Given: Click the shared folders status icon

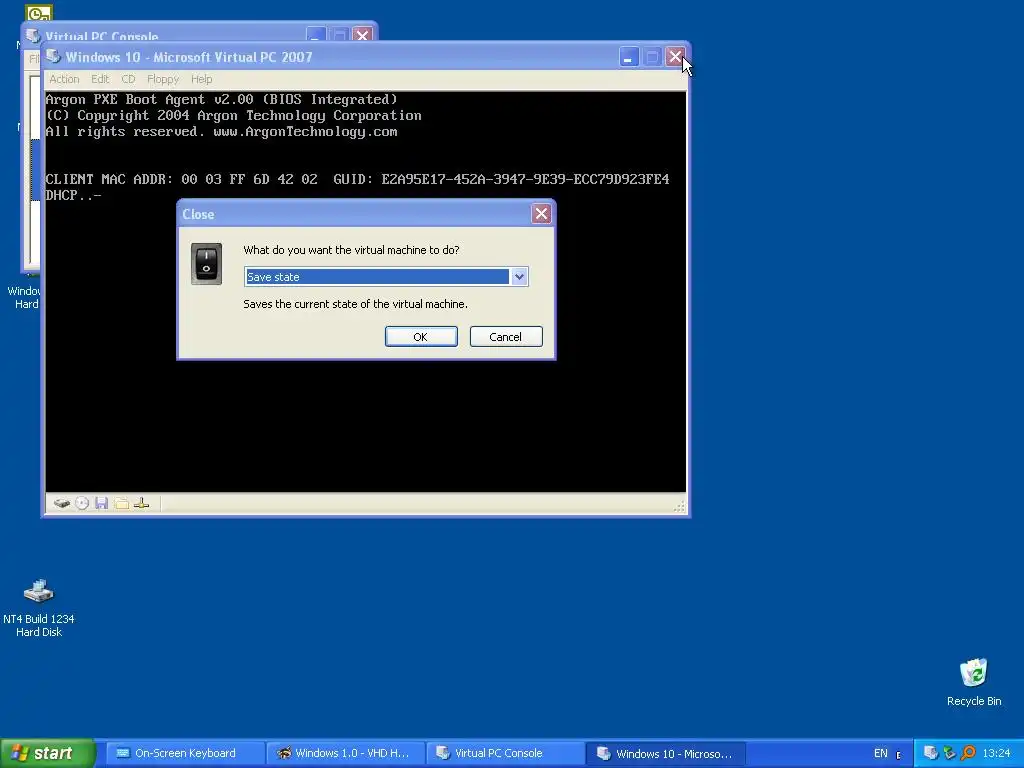Looking at the screenshot, I should [121, 504].
